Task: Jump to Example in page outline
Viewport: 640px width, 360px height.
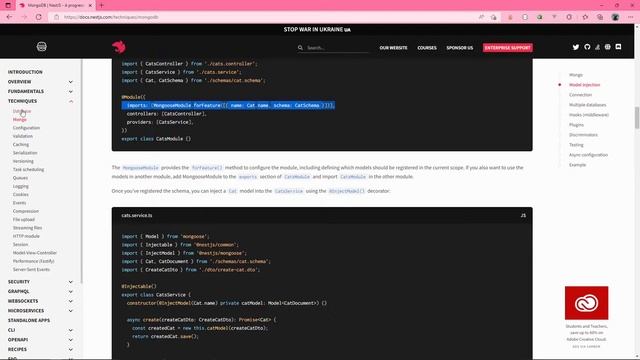Action: [x=577, y=165]
